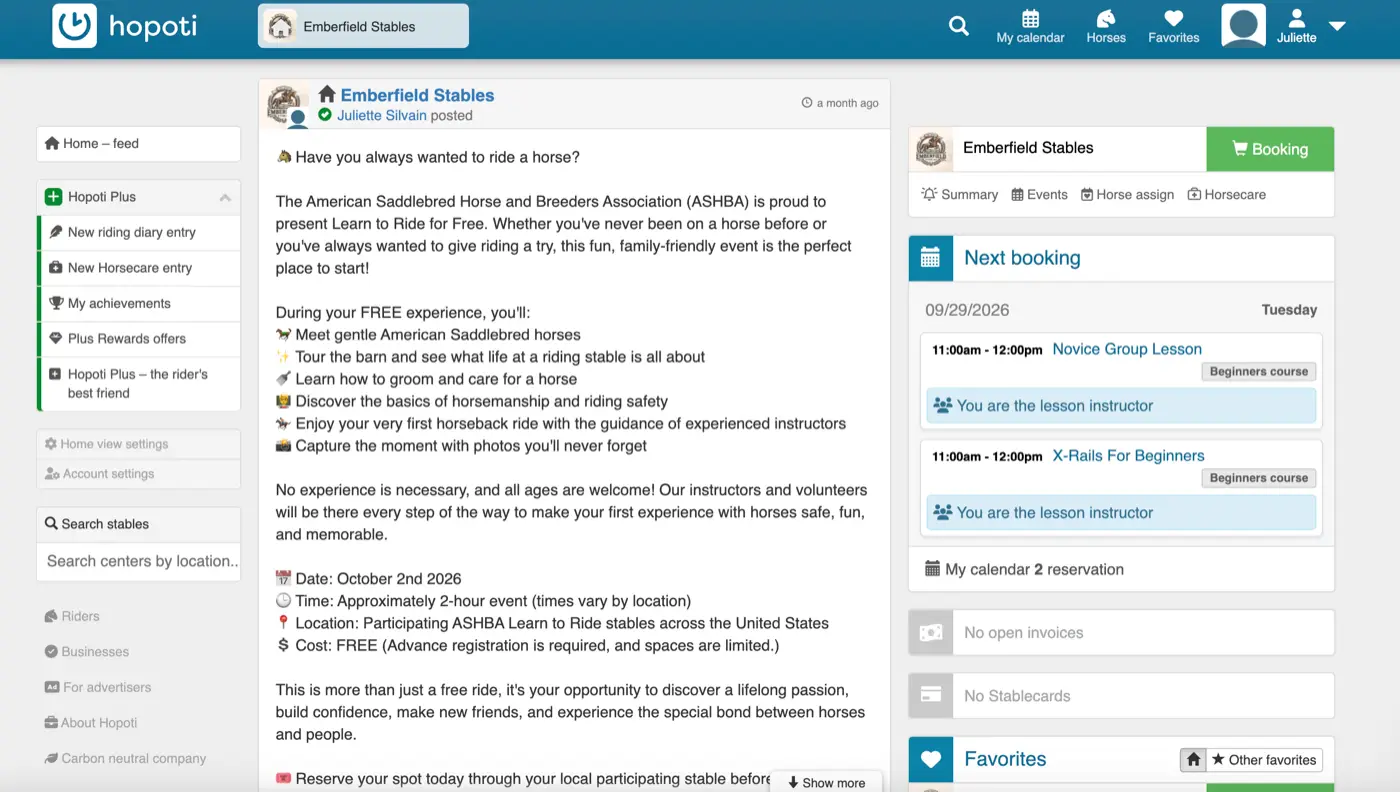1400x792 pixels.
Task: Open Plus Rewards offers
Action: [x=139, y=339]
